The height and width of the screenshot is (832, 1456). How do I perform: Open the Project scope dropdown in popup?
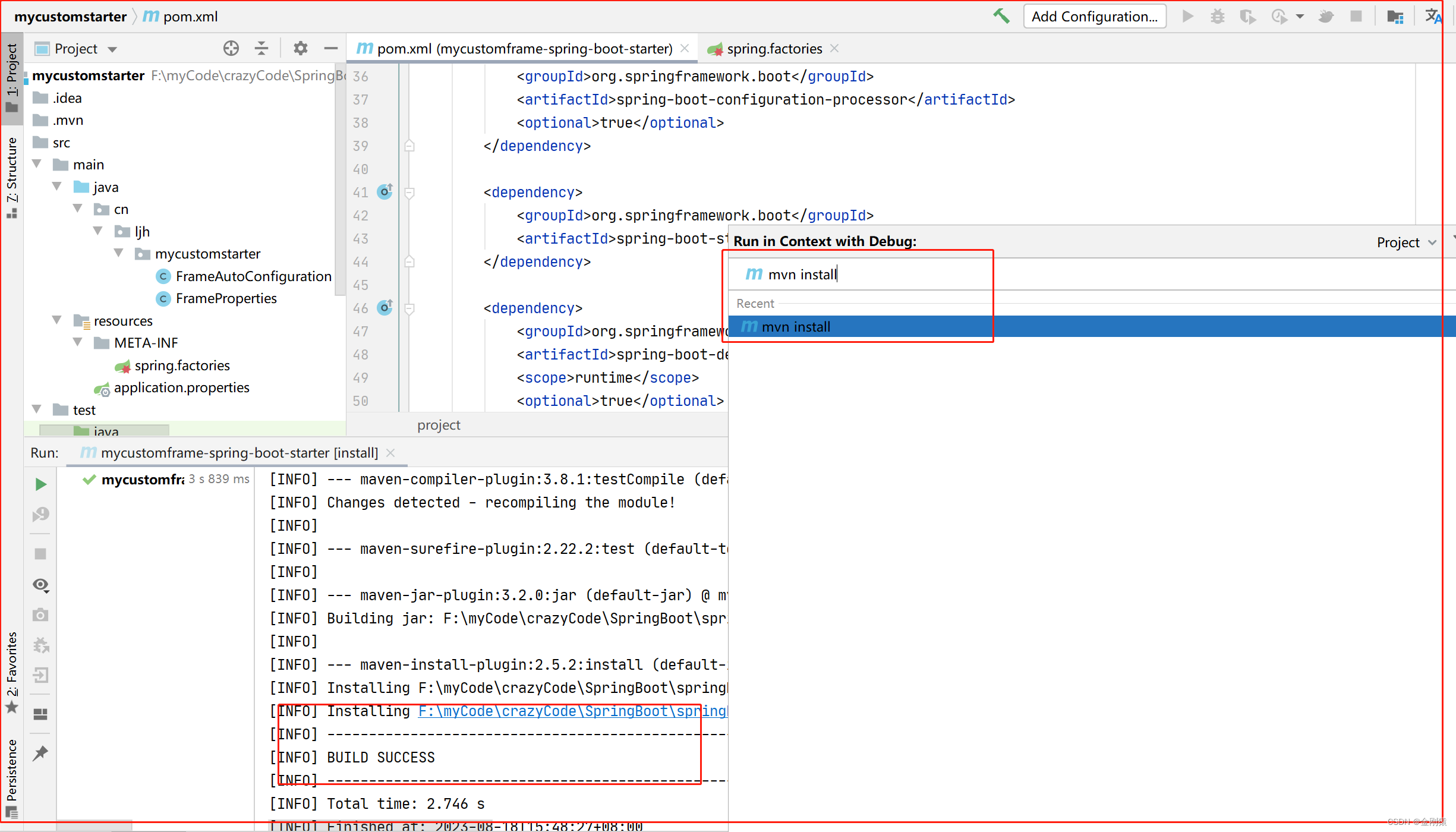(x=1407, y=242)
